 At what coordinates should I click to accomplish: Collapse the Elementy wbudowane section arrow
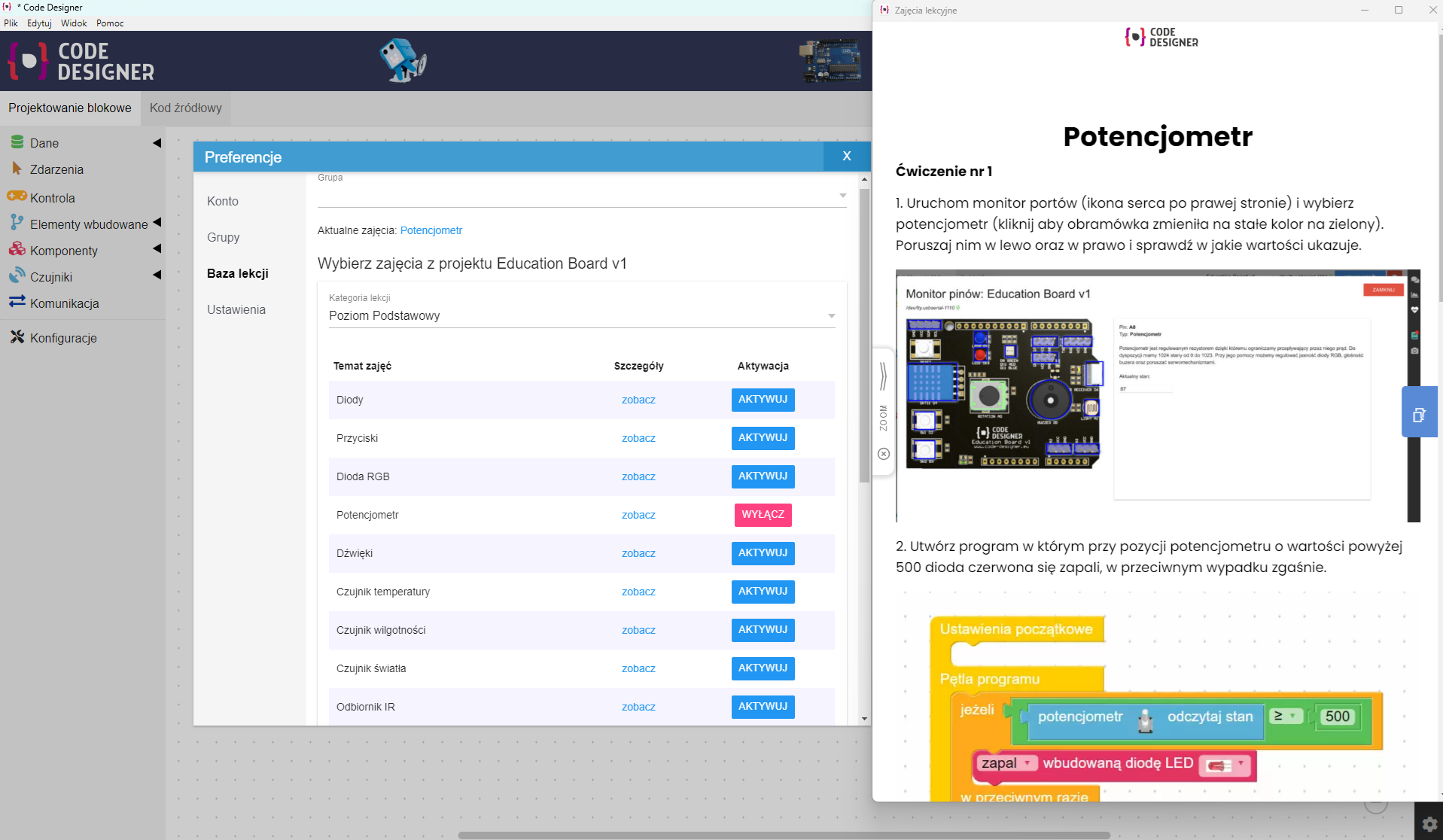coord(157,222)
